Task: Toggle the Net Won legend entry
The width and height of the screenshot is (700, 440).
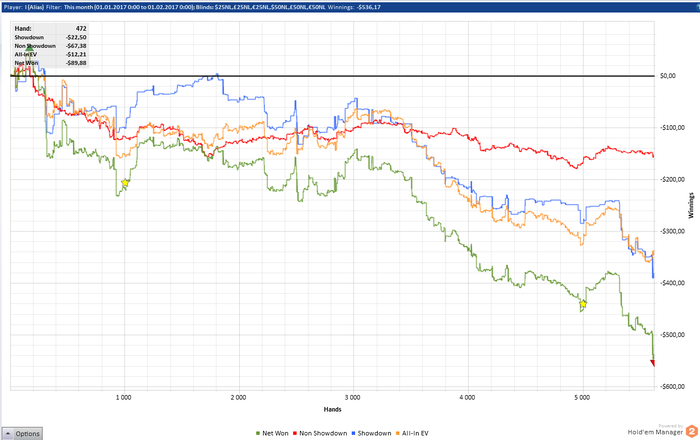Action: (x=272, y=433)
